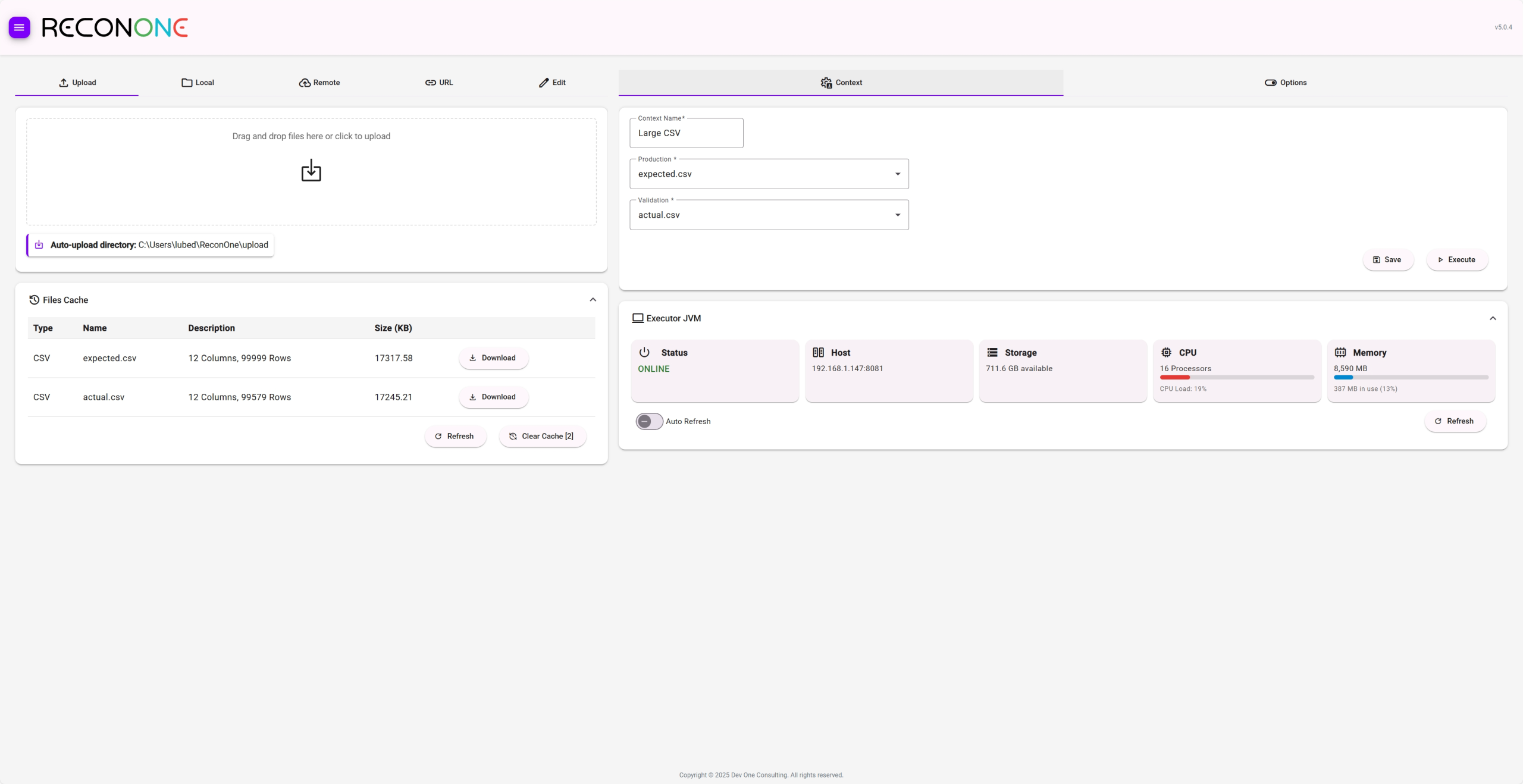The width and height of the screenshot is (1523, 784).
Task: Download expected.csv from the cache
Action: click(x=493, y=358)
